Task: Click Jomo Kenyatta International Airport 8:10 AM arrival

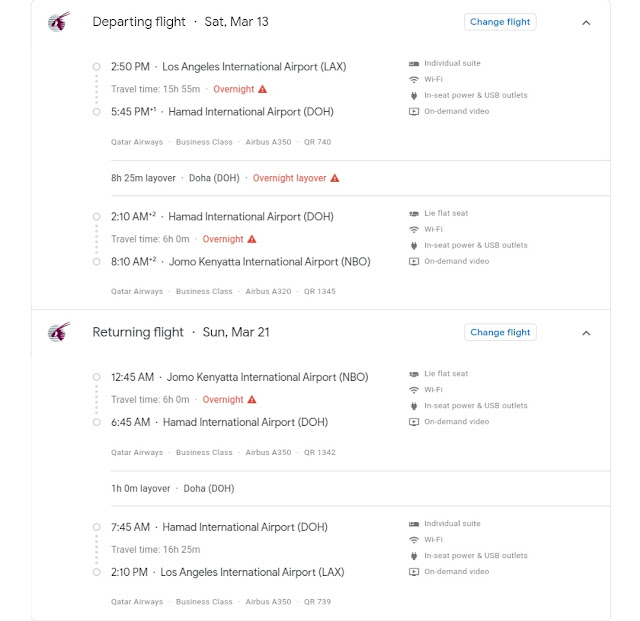Action: [x=269, y=262]
